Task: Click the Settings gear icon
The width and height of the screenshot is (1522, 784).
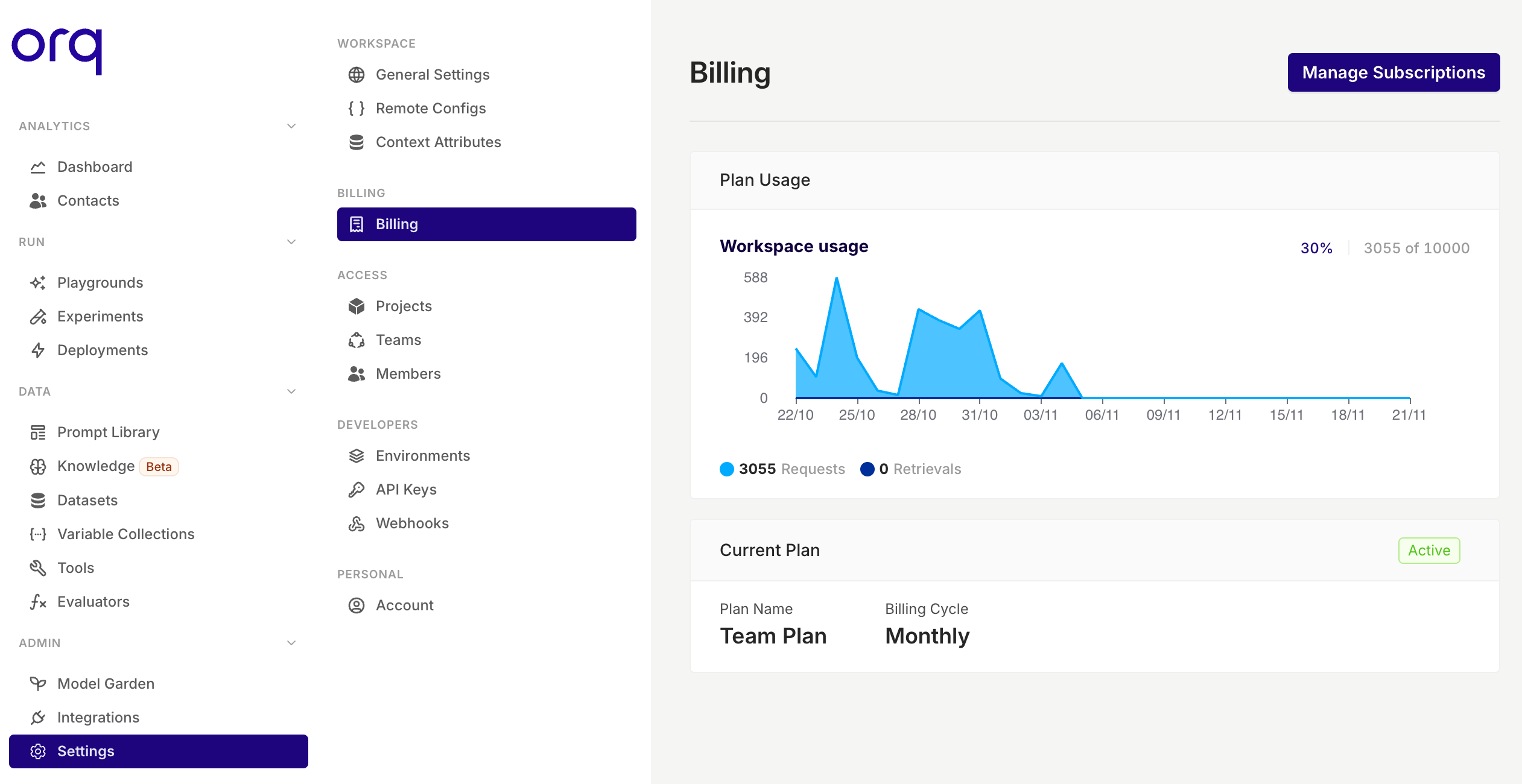Action: (38, 751)
